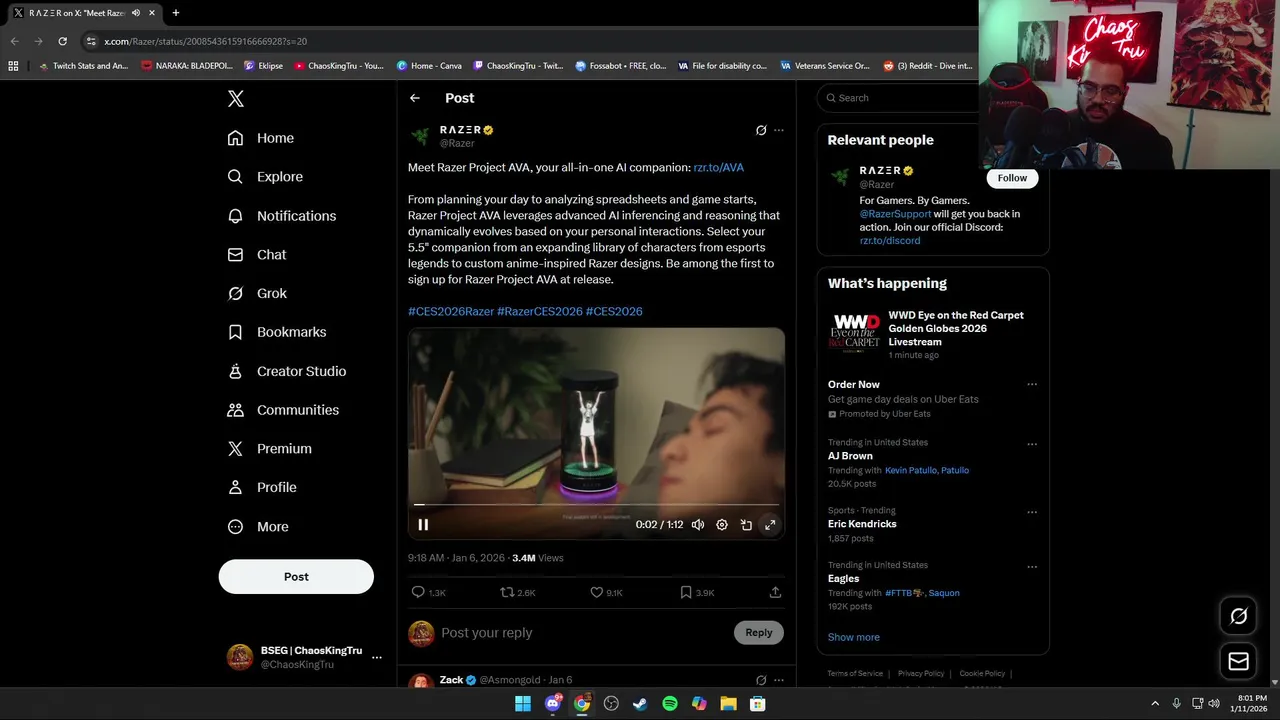This screenshot has width=1280, height=720.
Task: Open the #CES2026Razer hashtag
Action: click(451, 312)
